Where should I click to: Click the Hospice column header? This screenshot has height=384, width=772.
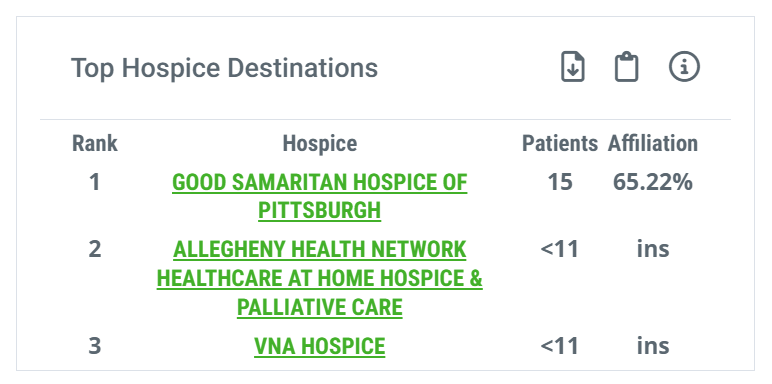pyautogui.click(x=320, y=144)
